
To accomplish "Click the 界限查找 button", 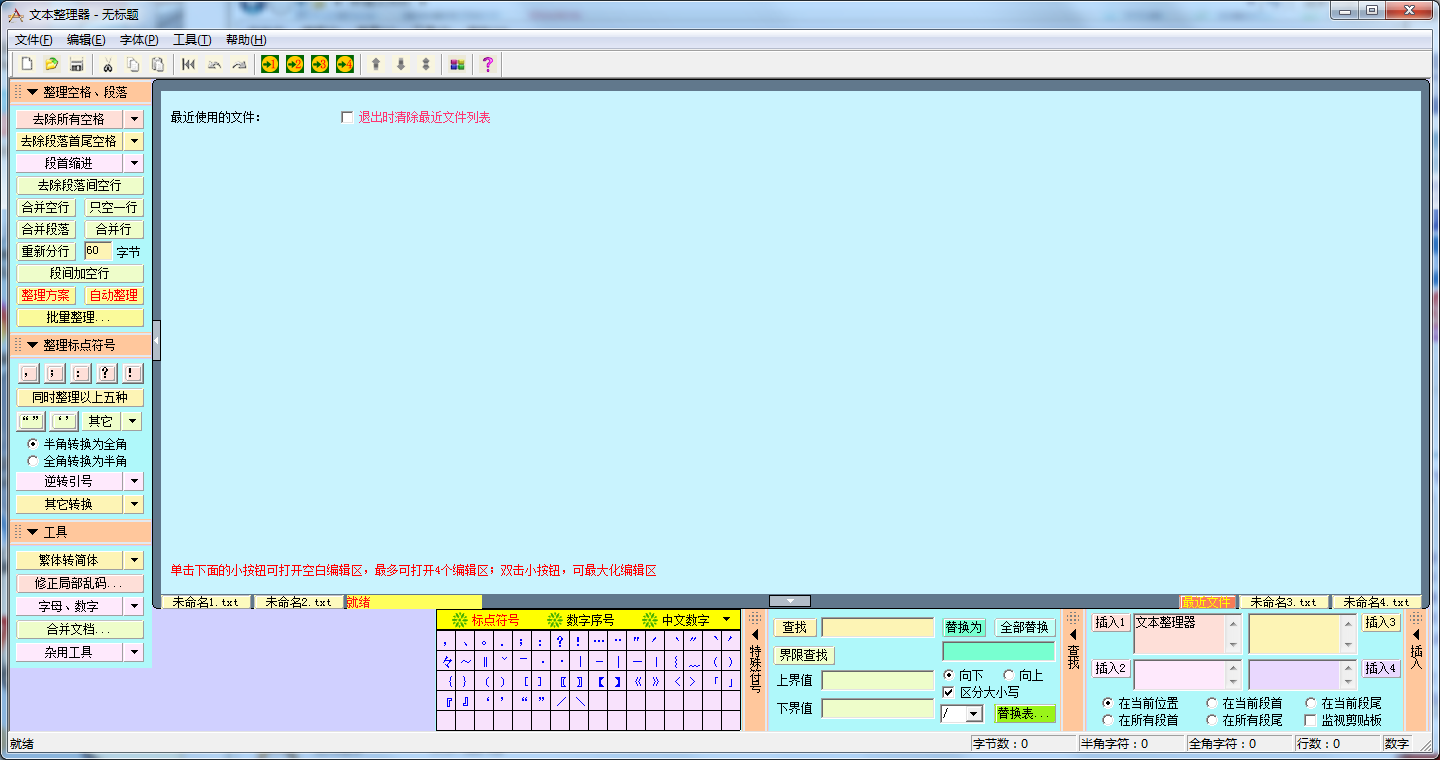I will pyautogui.click(x=804, y=655).
